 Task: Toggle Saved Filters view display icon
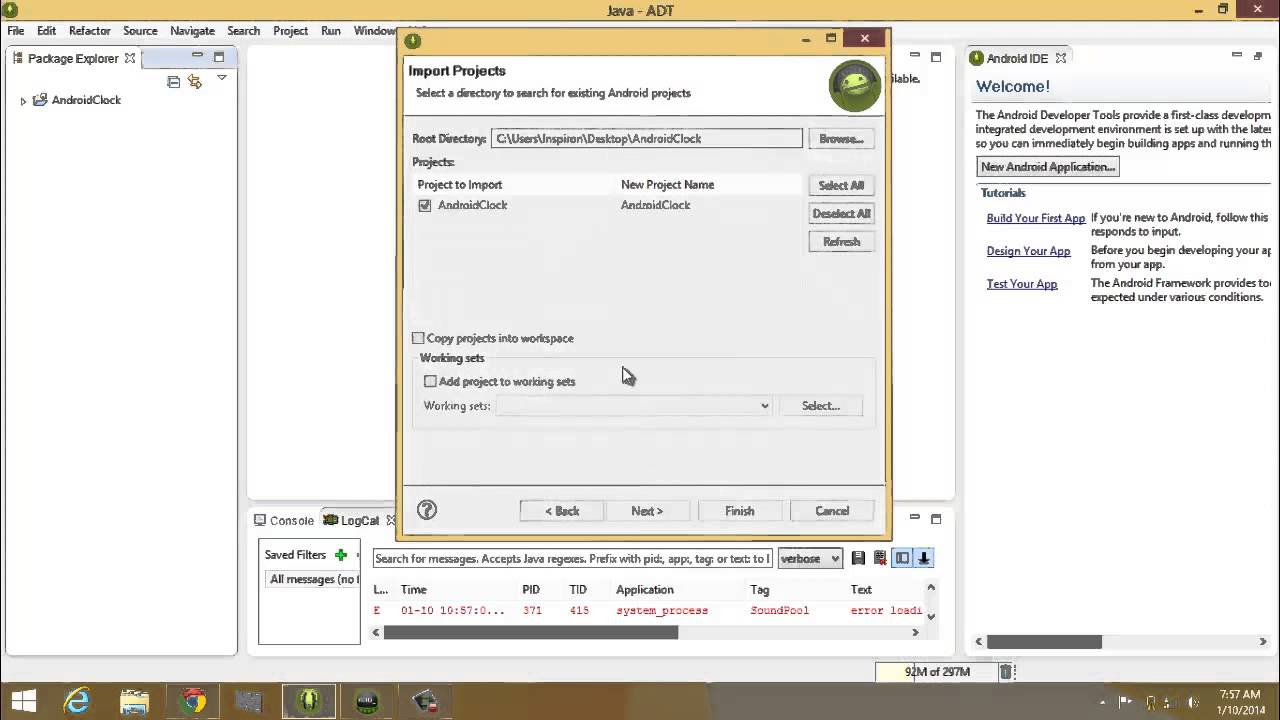tap(902, 558)
